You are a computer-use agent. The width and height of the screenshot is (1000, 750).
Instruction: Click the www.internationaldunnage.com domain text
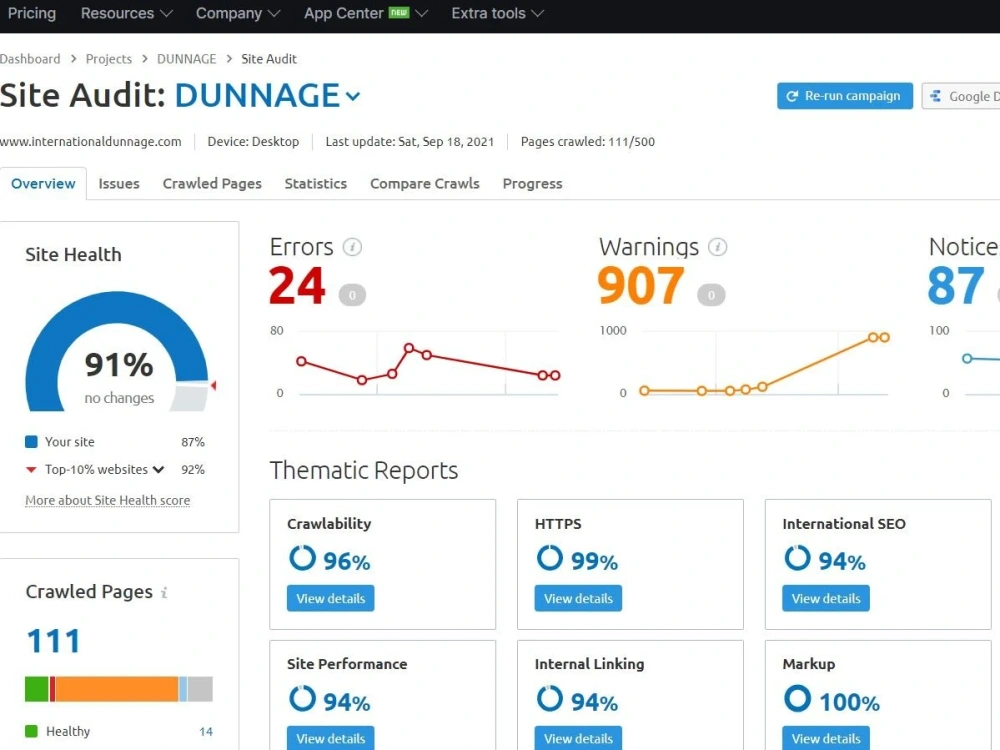click(91, 142)
